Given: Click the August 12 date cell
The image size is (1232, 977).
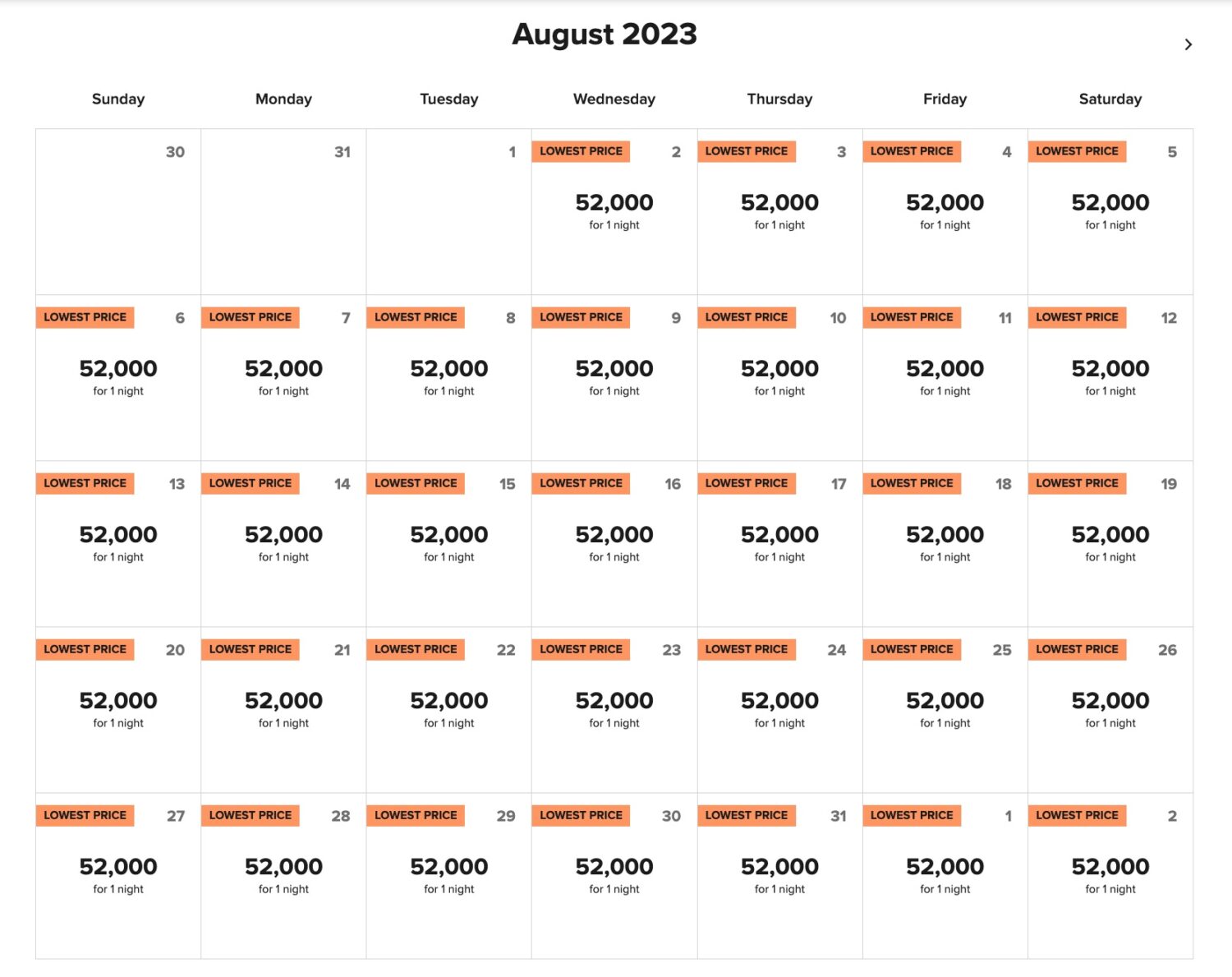Looking at the screenshot, I should [1110, 377].
